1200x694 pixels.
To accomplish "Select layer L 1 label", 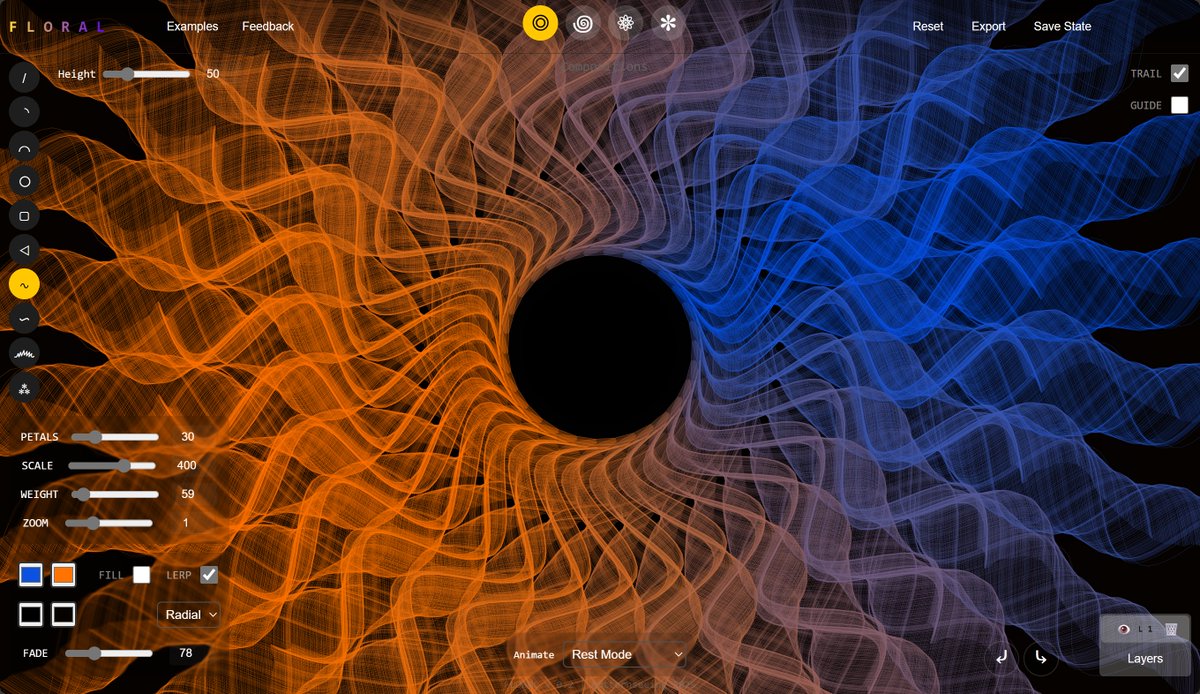I will (1147, 628).
